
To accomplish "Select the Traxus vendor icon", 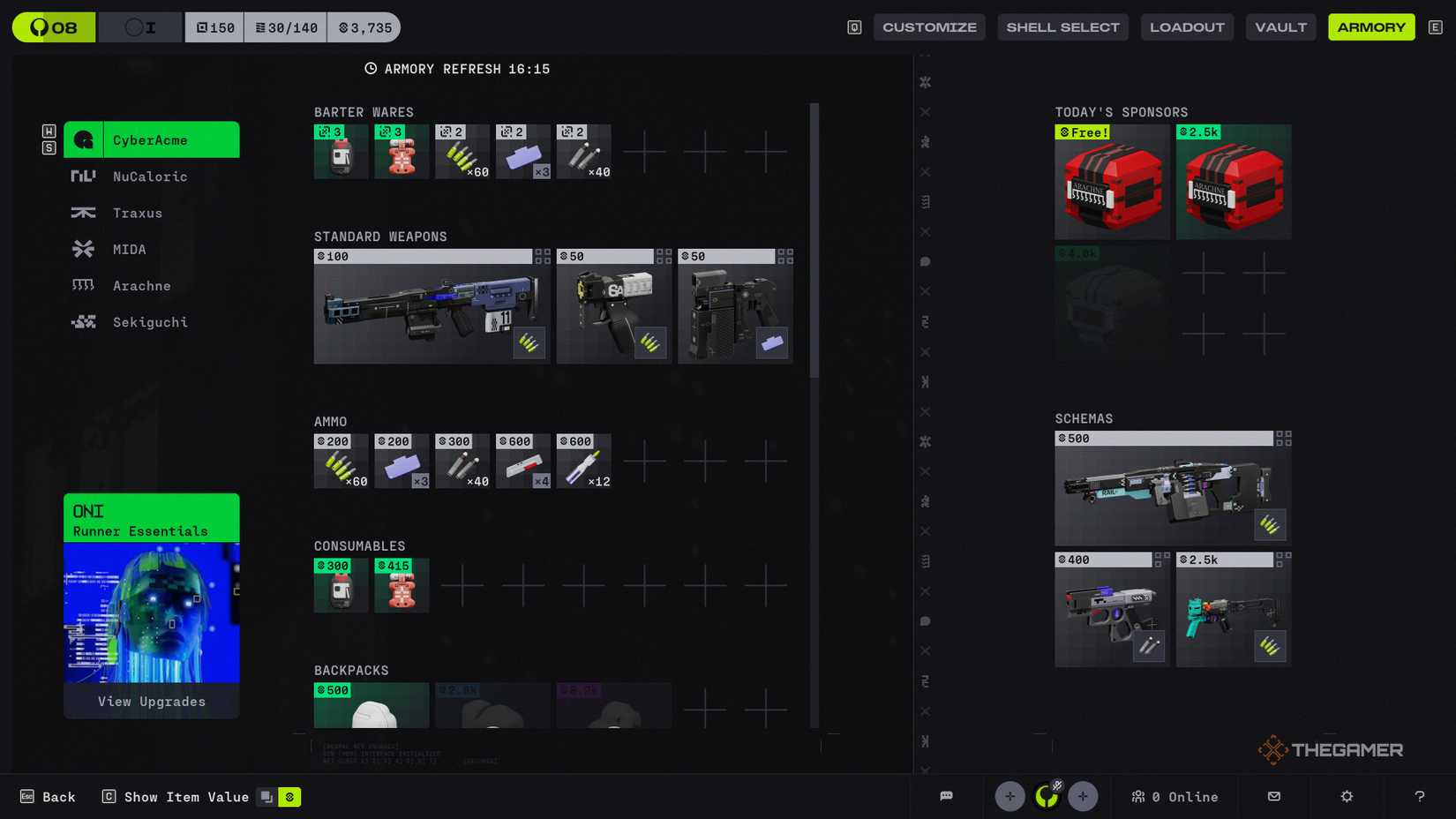I will tap(82, 212).
